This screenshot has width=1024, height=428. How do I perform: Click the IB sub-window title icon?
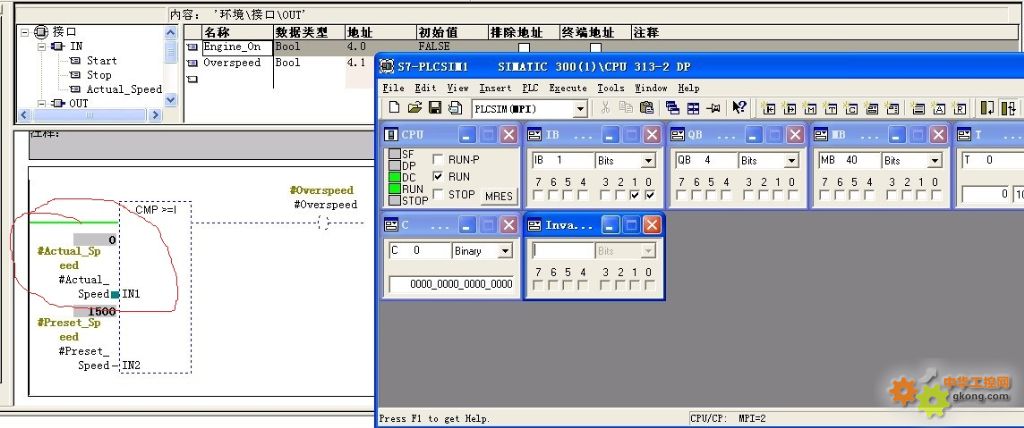pyautogui.click(x=534, y=135)
